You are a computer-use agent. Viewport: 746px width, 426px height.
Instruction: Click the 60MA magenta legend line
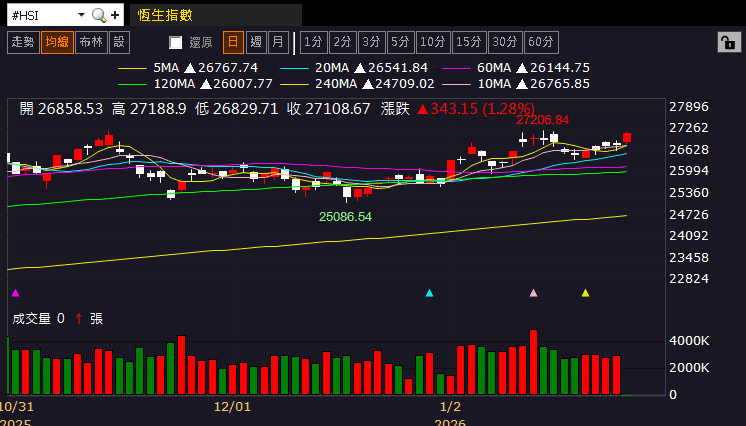[x=456, y=69]
